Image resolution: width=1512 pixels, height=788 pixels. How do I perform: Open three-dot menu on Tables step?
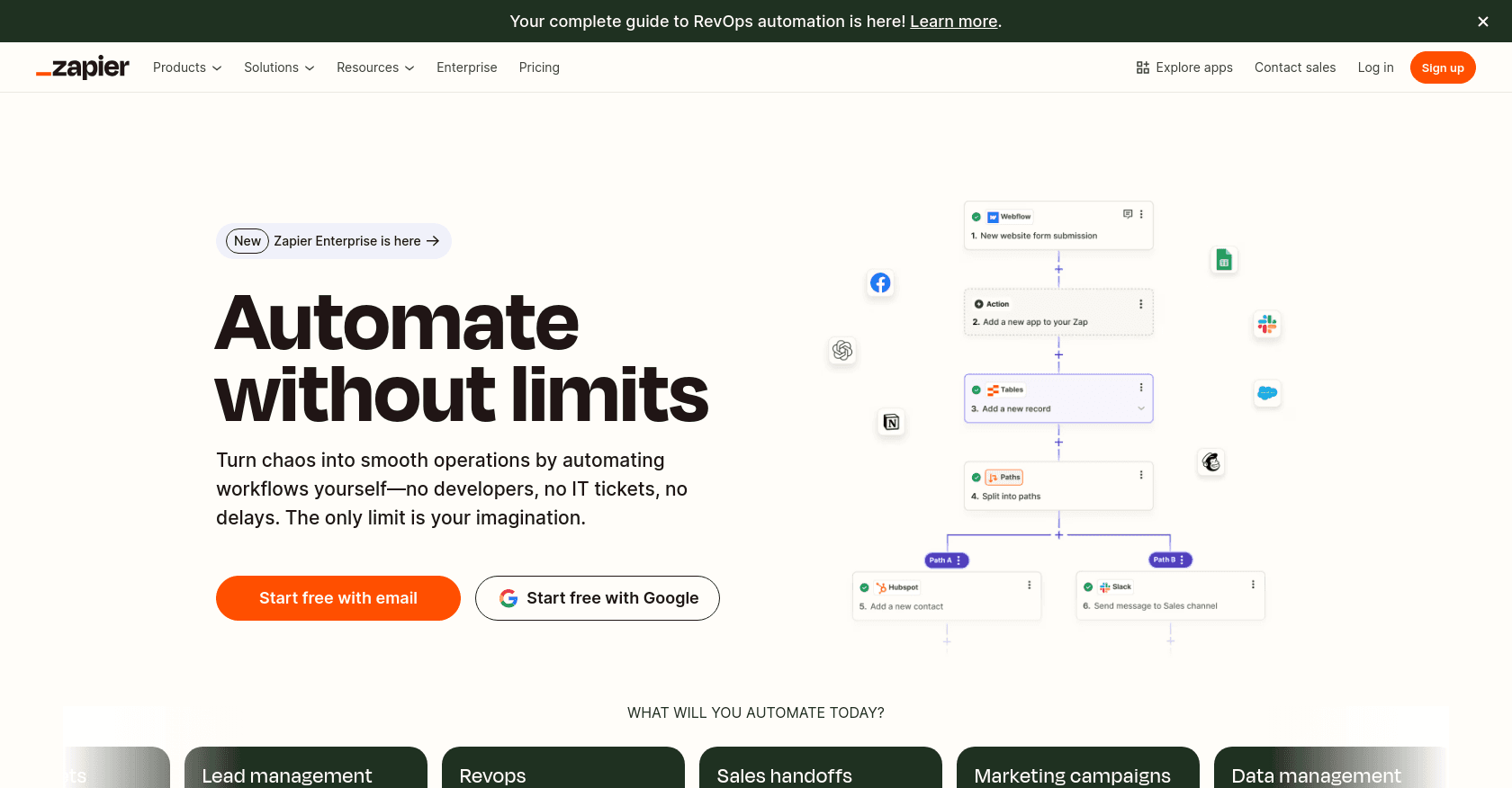tap(1141, 388)
